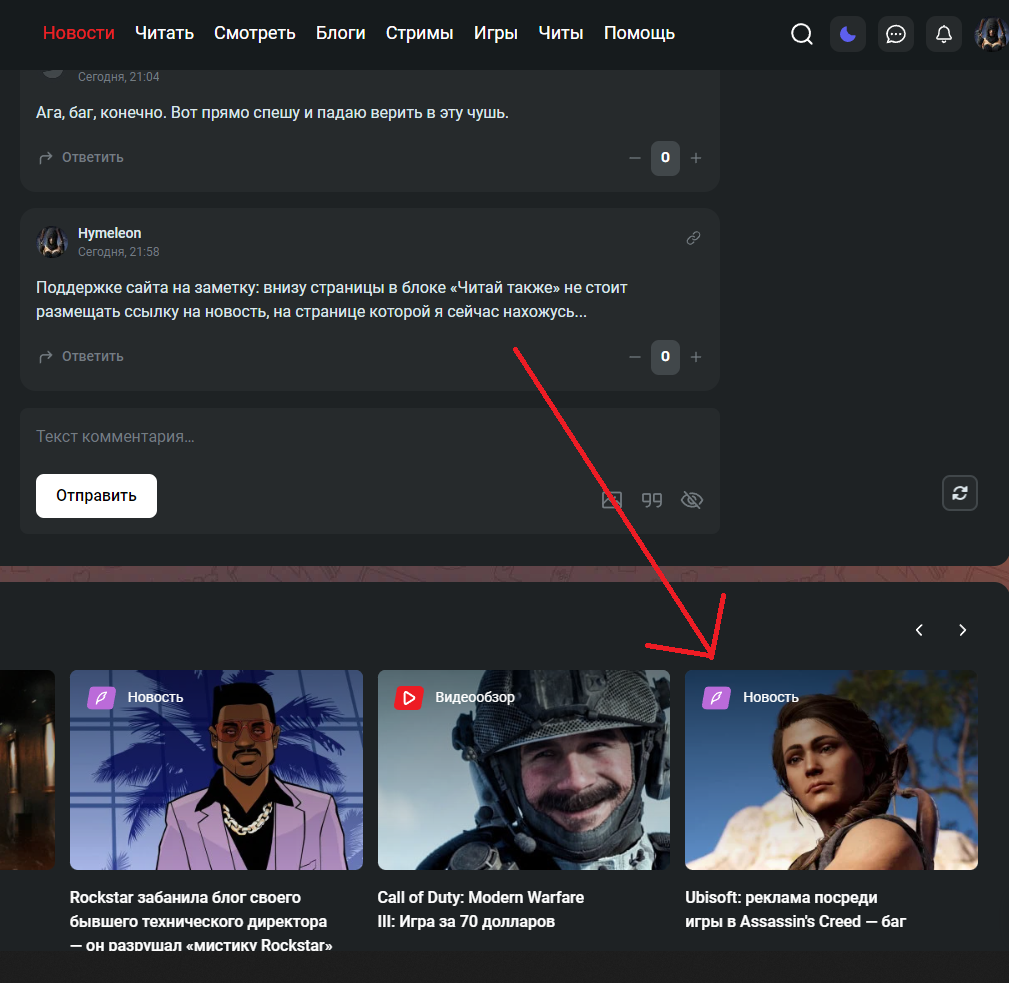The width and height of the screenshot is (1009, 983).
Task: Reply to Hymeleon's comment
Action: point(81,356)
